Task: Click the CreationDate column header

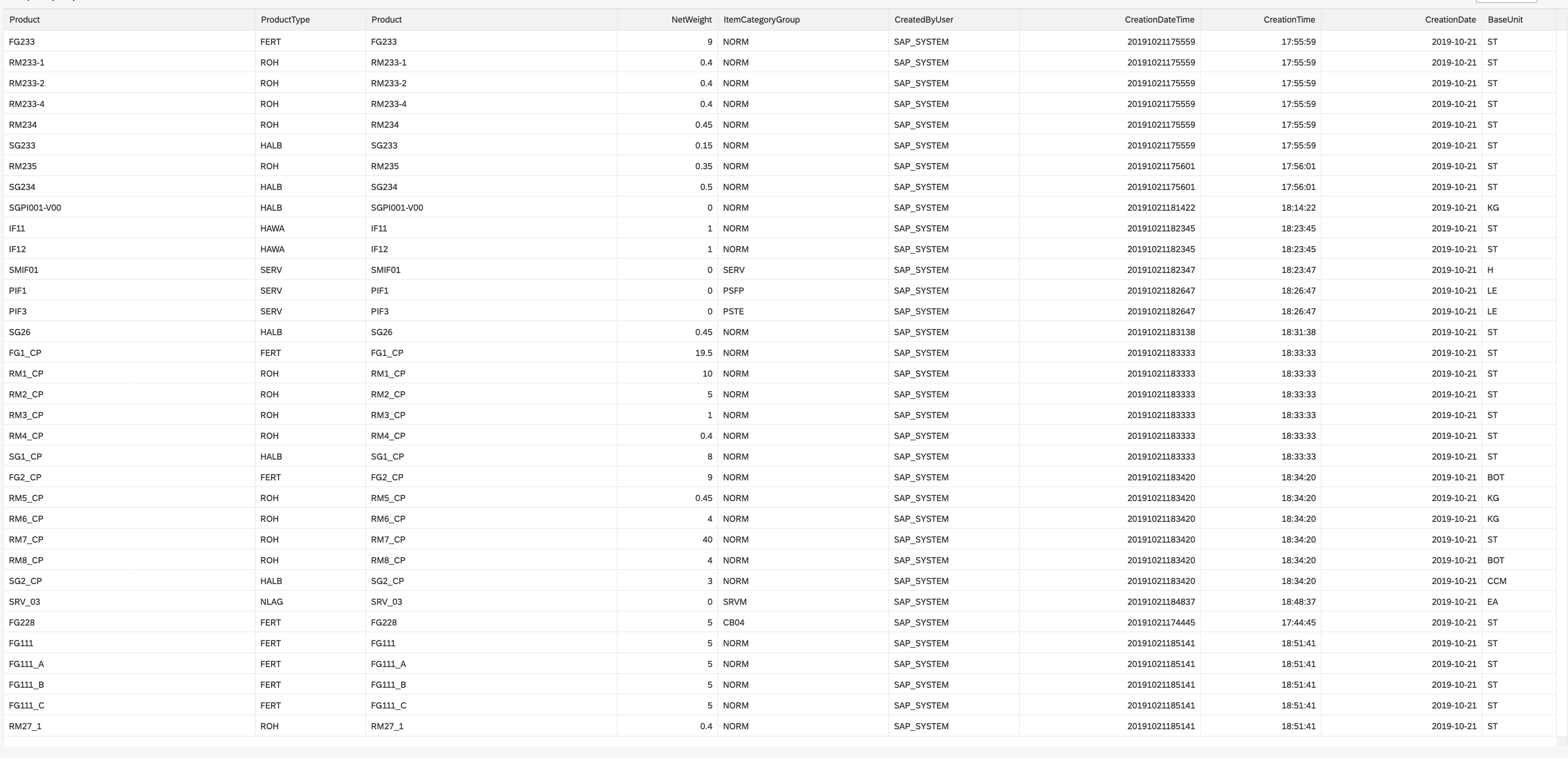Action: tap(1449, 20)
